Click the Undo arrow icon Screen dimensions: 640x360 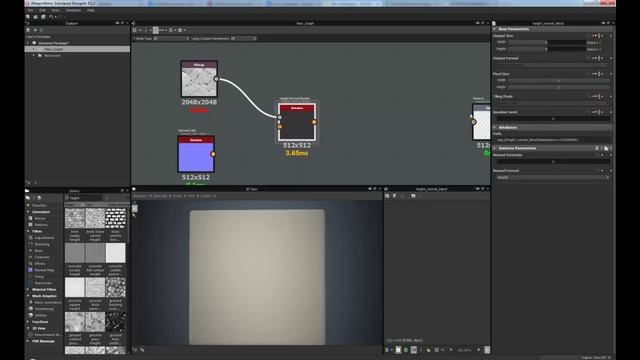click(x=51, y=17)
